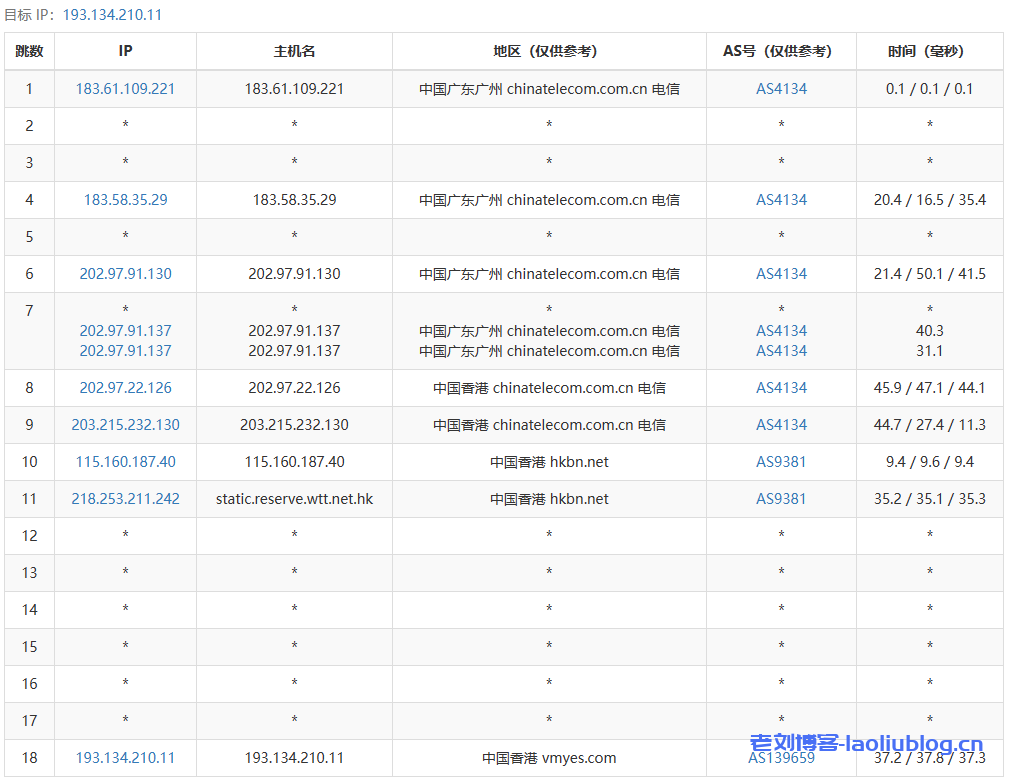
Task: Click the 183.61.109.221 IP link in hop 1
Action: 125,89
